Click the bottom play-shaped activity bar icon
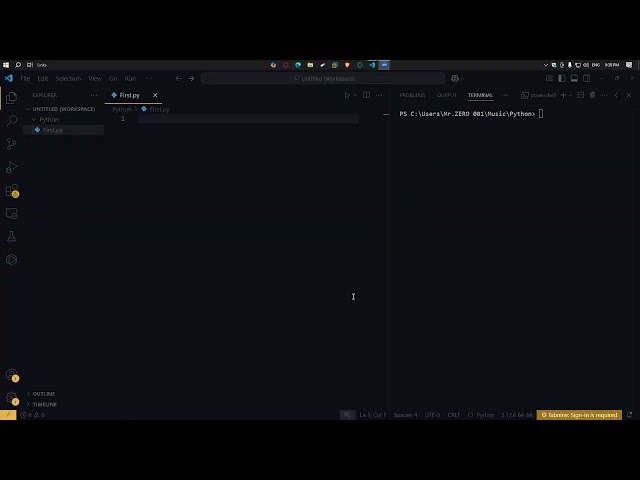640x480 pixels. (11, 260)
